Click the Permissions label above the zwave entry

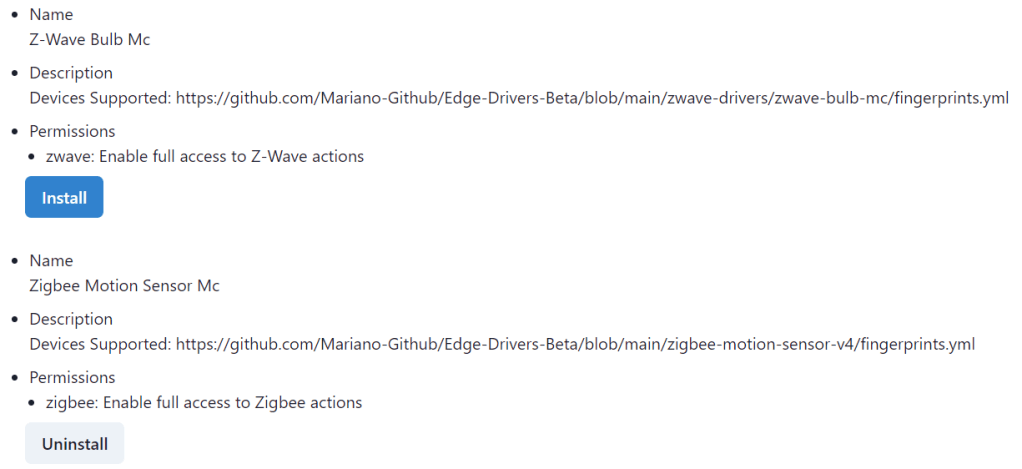point(72,131)
